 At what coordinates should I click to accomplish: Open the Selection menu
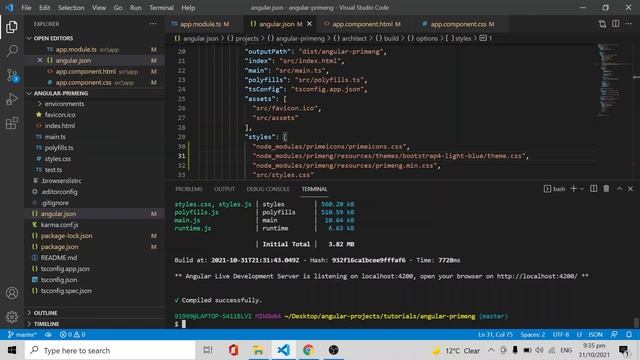(x=71, y=8)
